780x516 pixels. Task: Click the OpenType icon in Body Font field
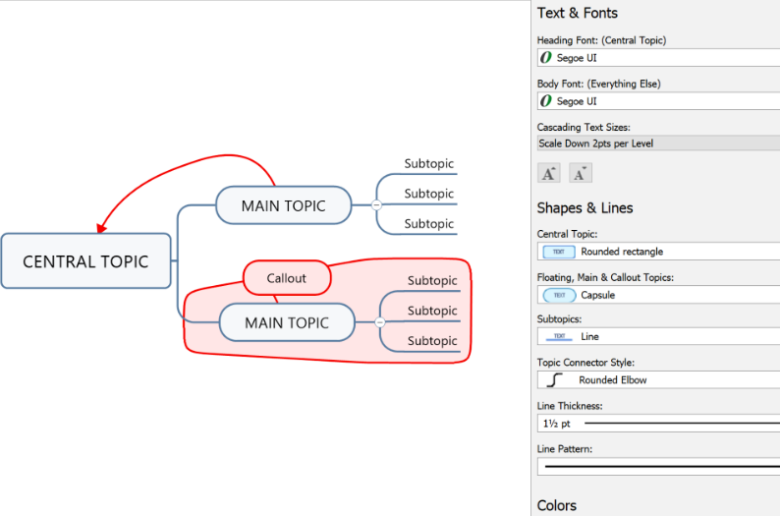coord(546,101)
